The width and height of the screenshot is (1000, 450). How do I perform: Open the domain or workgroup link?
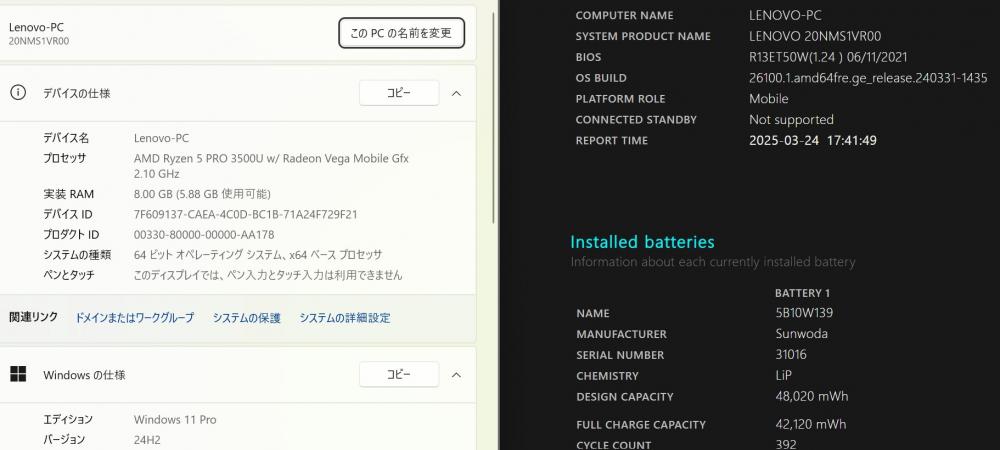(135, 317)
